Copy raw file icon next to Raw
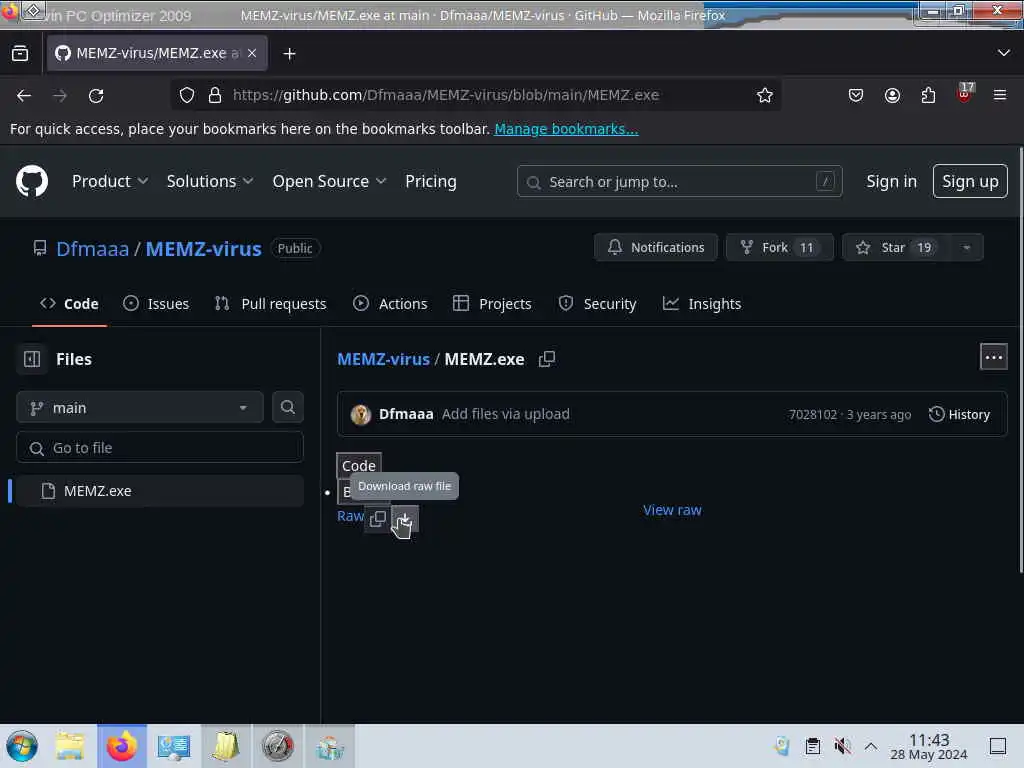The height and width of the screenshot is (768, 1024). click(x=377, y=519)
